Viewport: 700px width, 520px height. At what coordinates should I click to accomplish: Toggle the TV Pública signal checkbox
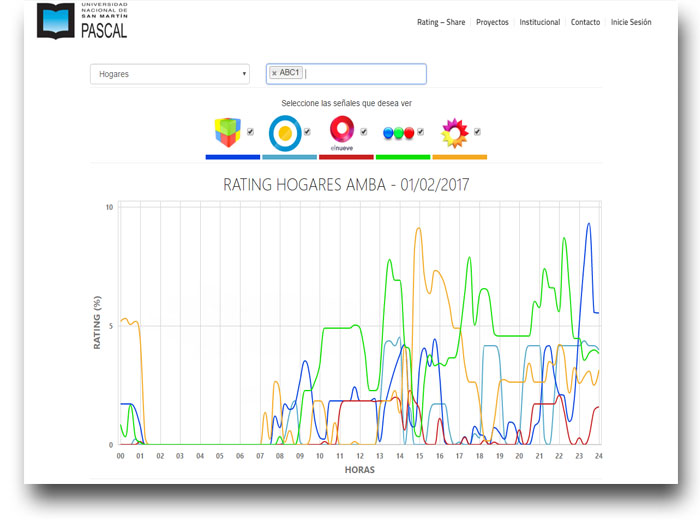click(307, 131)
